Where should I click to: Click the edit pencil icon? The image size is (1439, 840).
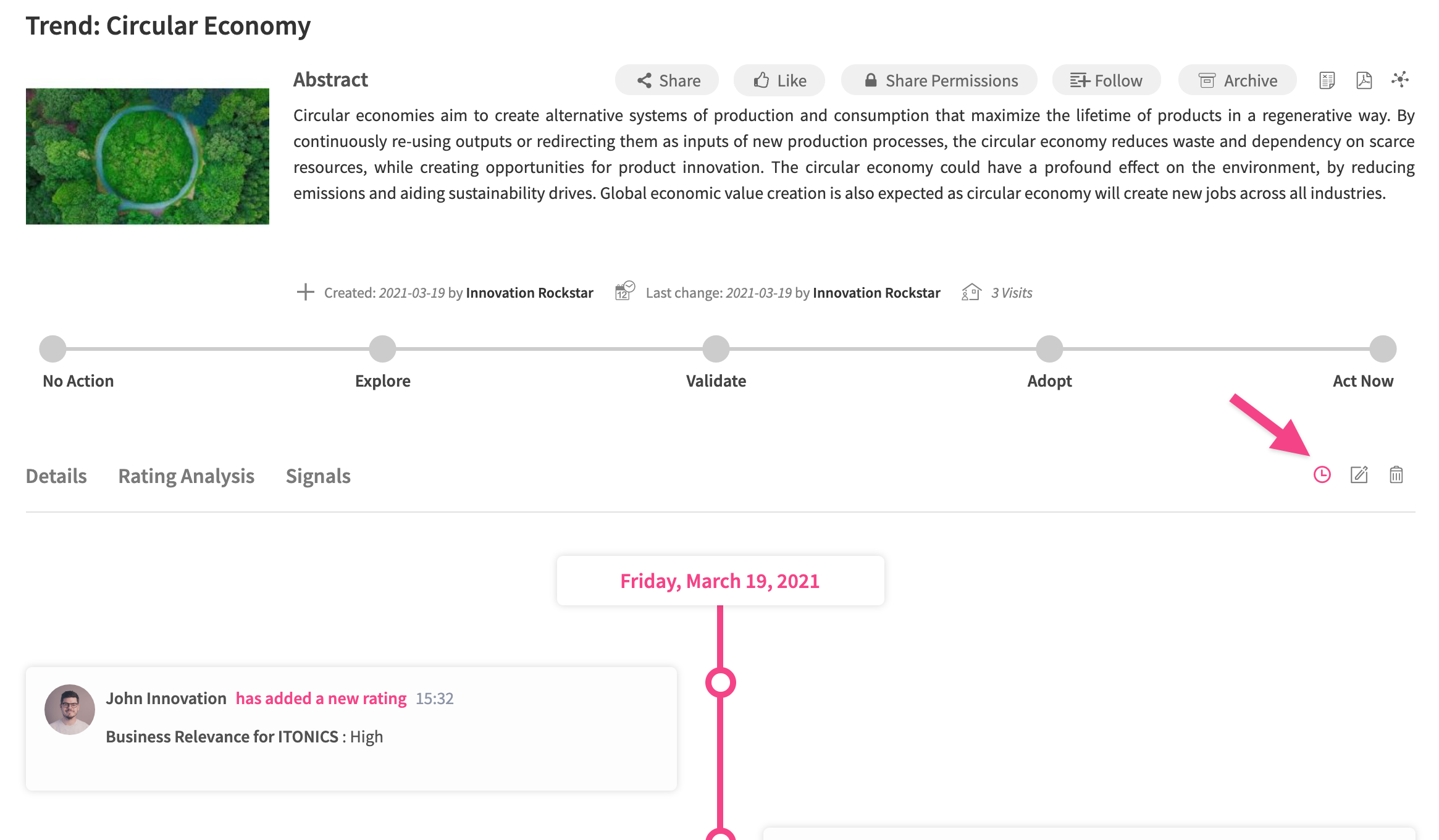[1359, 475]
